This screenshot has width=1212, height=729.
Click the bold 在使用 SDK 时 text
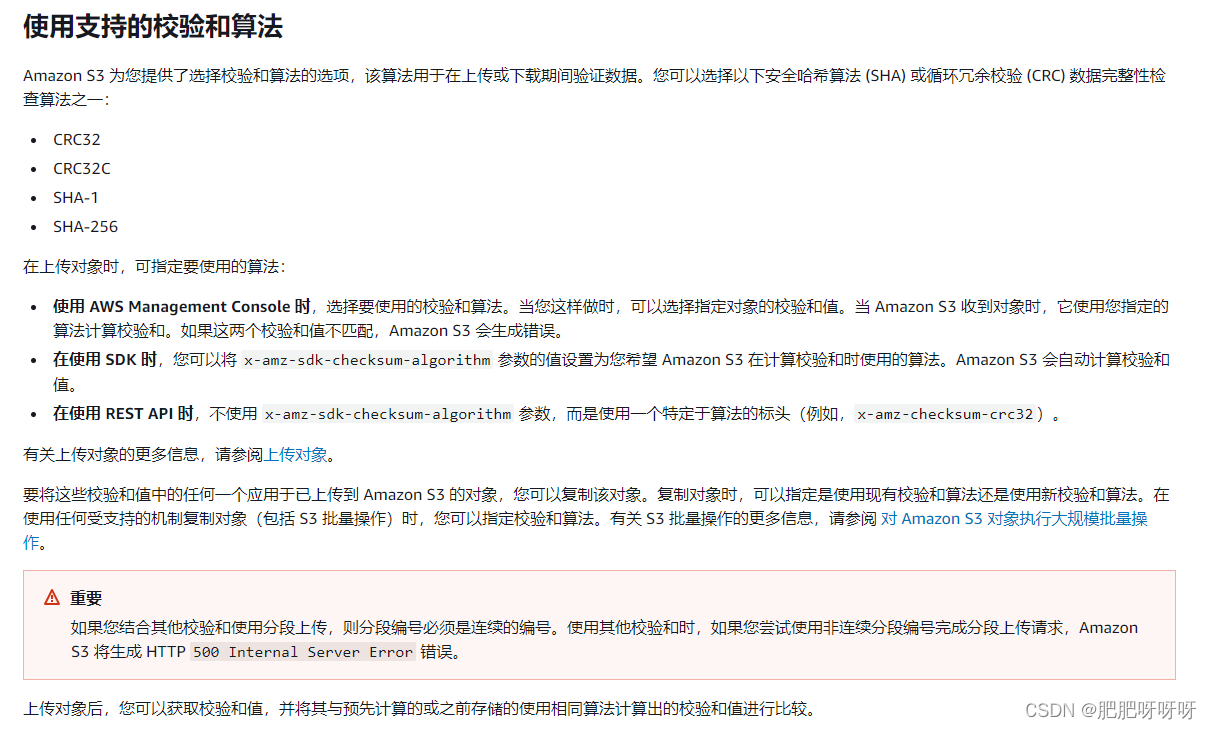[x=105, y=360]
